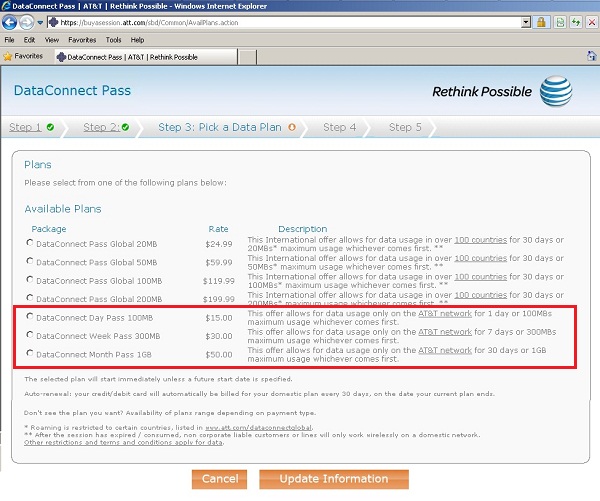Image resolution: width=600 pixels, height=501 pixels.
Task: Click the Cancel button
Action: [220, 479]
